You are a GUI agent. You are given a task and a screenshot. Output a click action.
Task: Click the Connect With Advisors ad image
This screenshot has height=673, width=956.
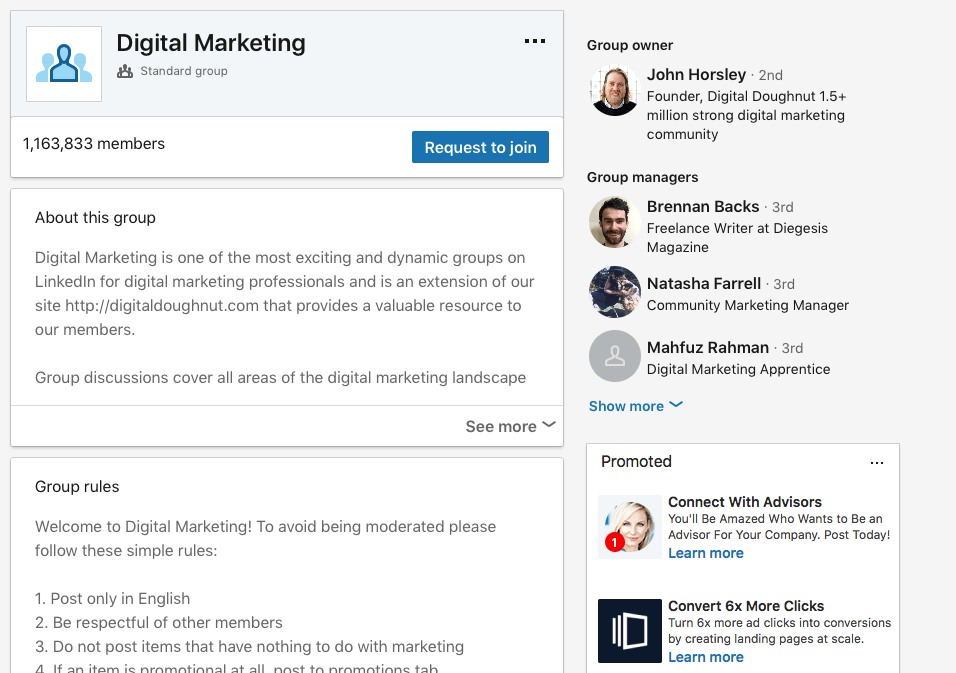630,527
